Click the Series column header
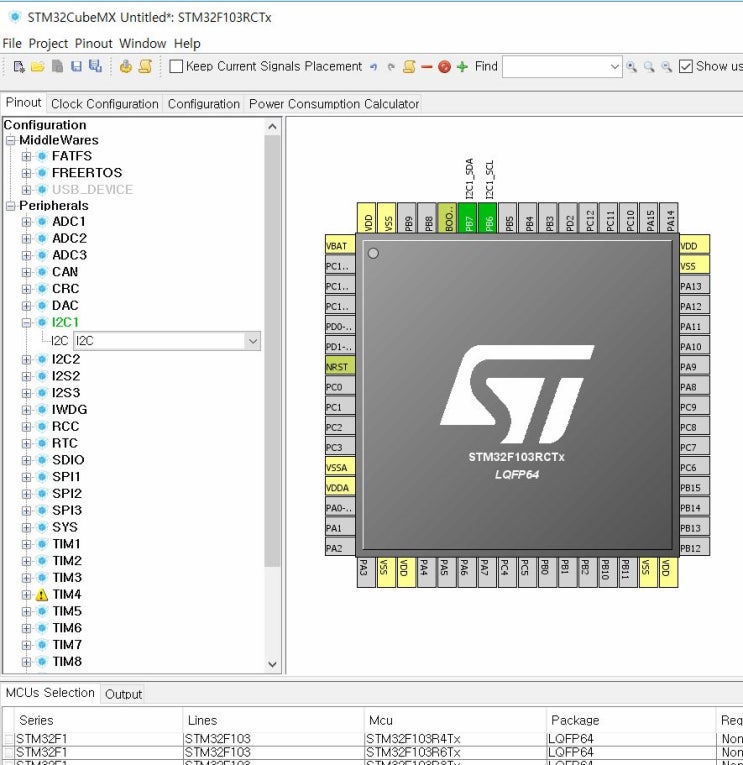The height and width of the screenshot is (765, 743). pyautogui.click(x=99, y=720)
